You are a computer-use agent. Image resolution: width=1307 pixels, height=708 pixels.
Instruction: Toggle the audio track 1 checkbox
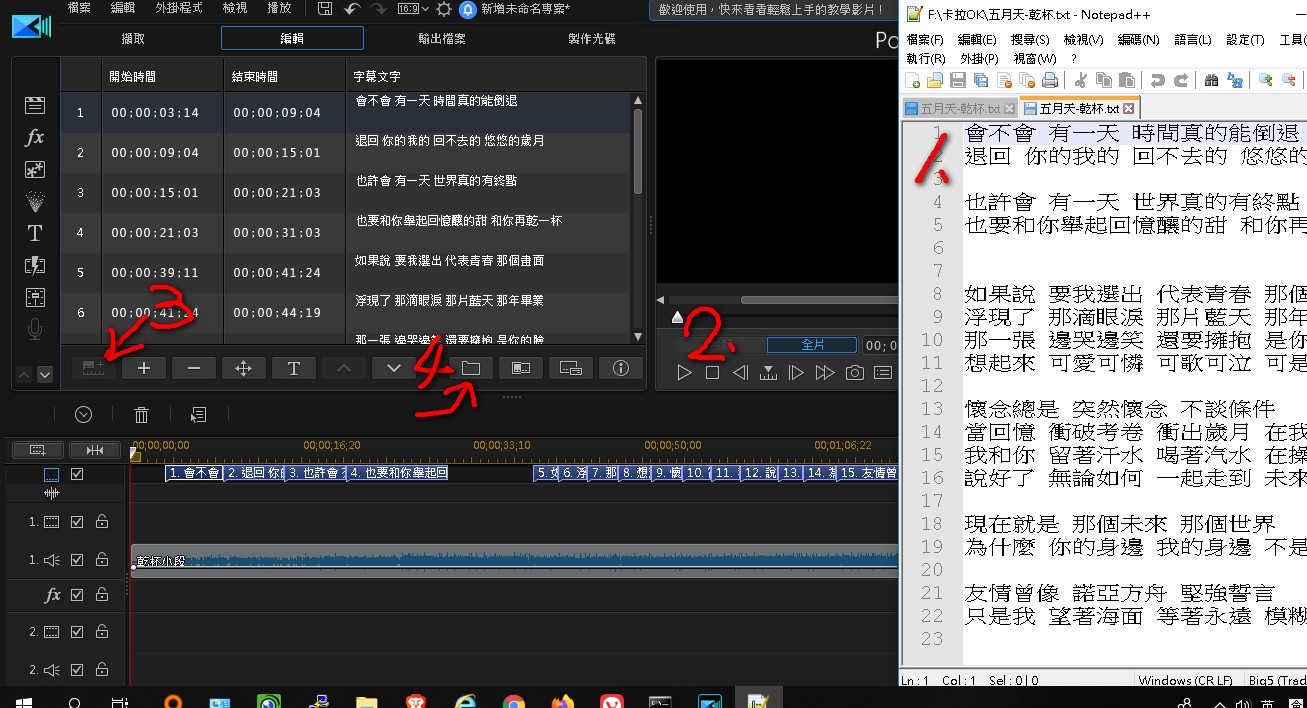coord(78,560)
